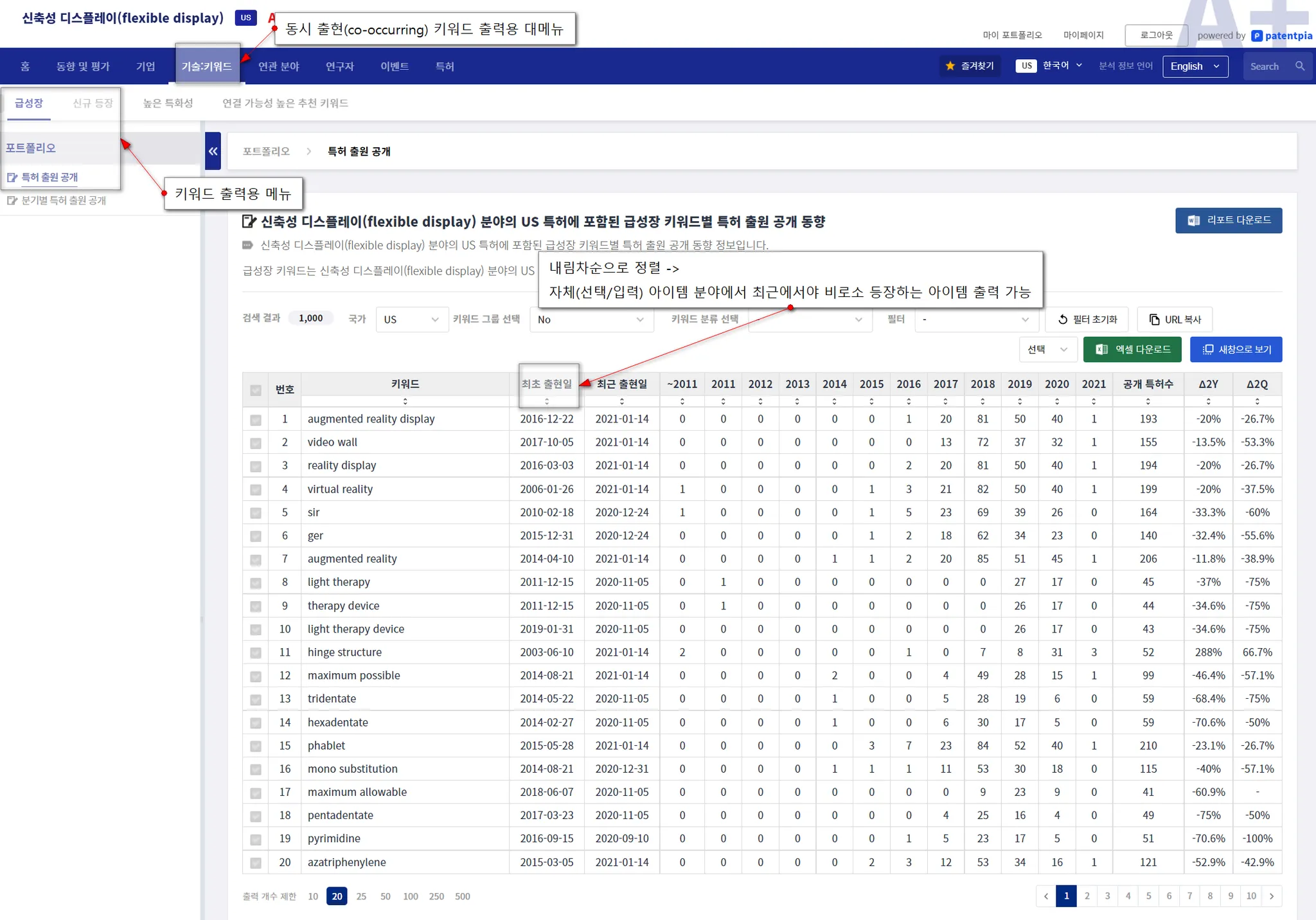Viewport: 1316px width, 920px height.
Task: Click the favorites star icon
Action: click(x=950, y=66)
